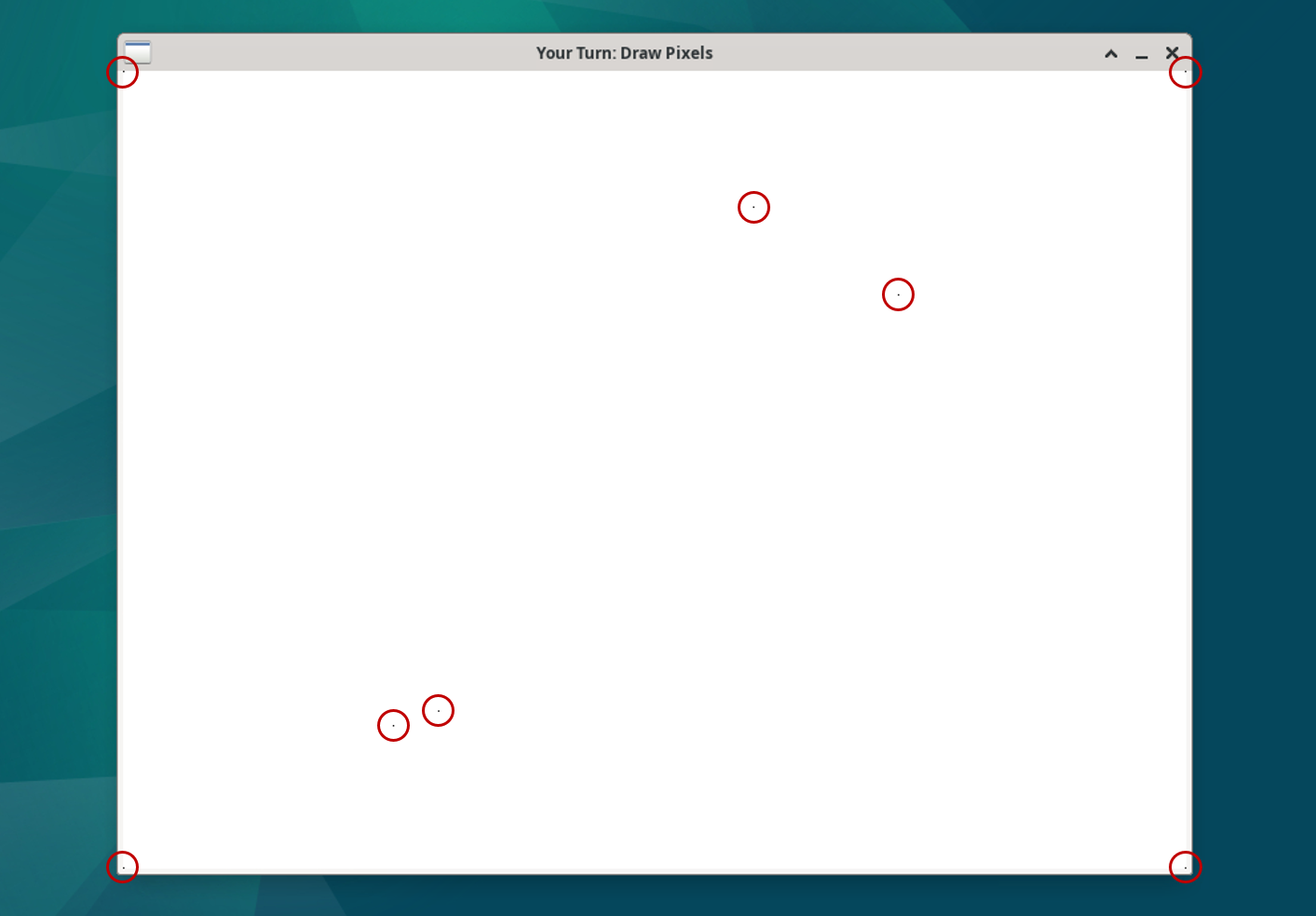Close the Draw Pixels window
This screenshot has height=916, width=1316.
click(1172, 53)
